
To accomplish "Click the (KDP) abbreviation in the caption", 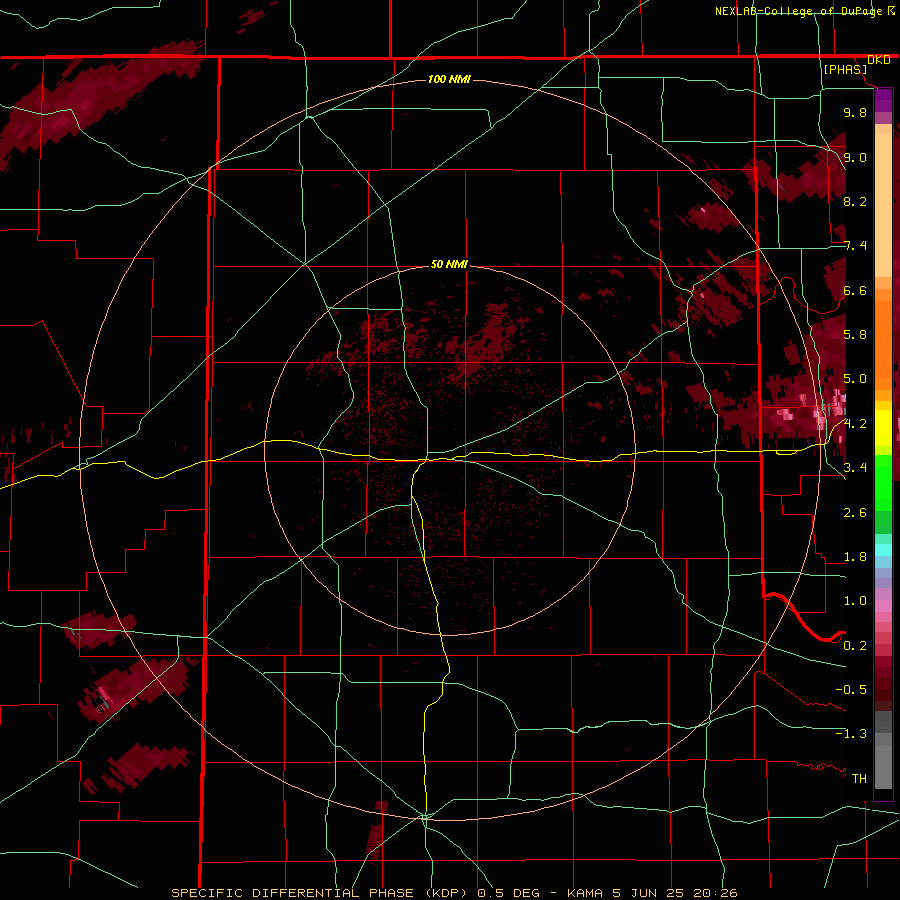I will (x=447, y=893).
